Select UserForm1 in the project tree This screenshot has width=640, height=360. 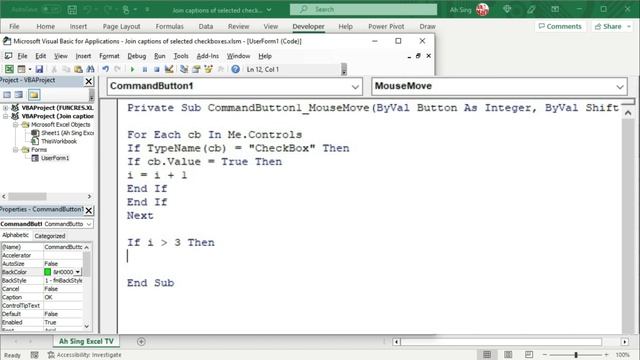click(55, 158)
